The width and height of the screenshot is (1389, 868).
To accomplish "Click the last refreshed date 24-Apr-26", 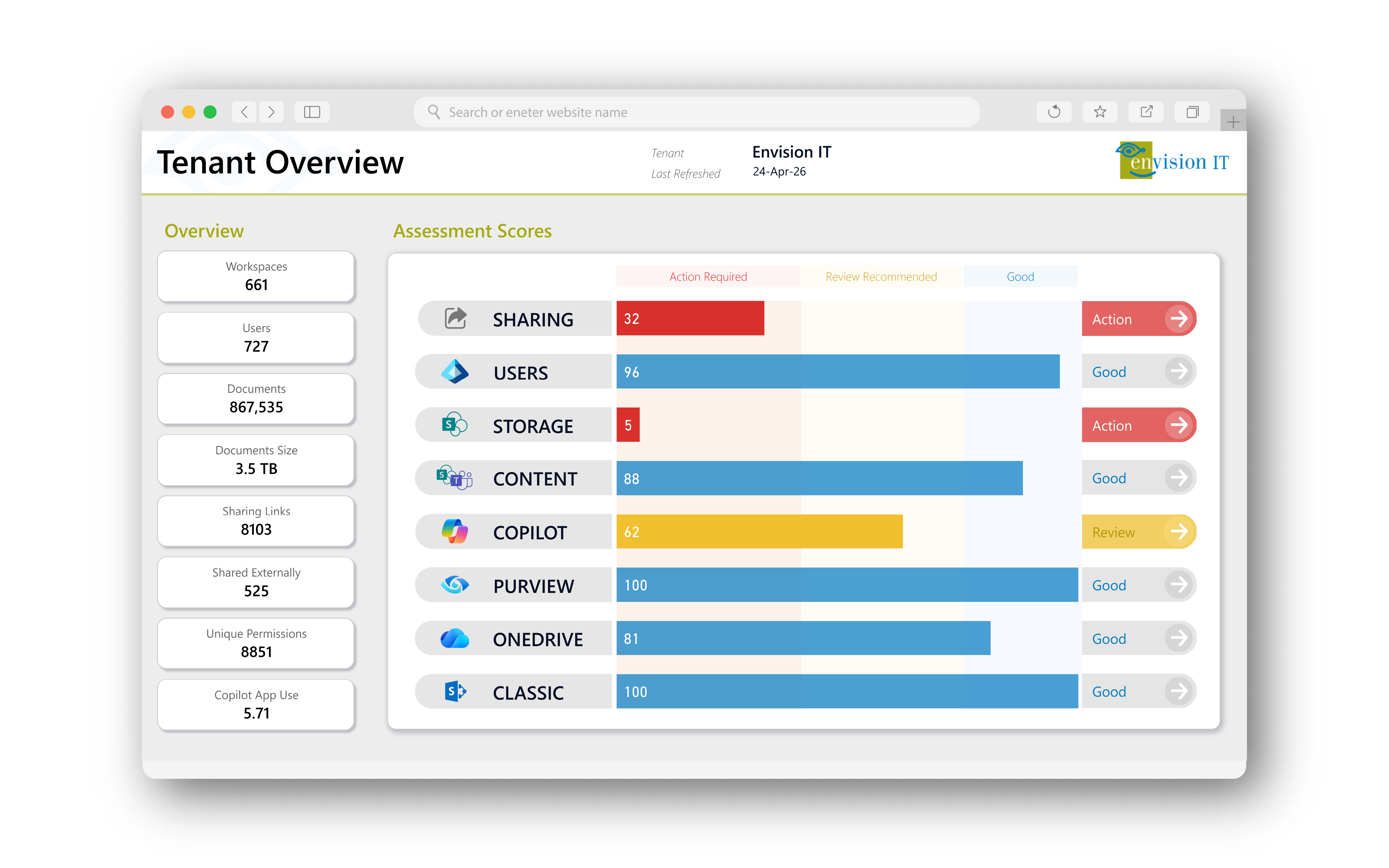I will 779,172.
